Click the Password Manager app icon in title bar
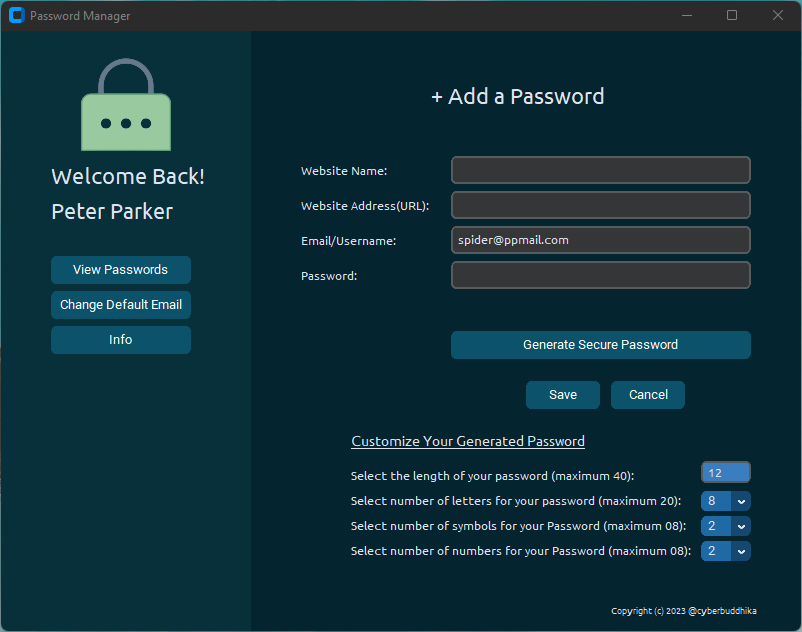The height and width of the screenshot is (632, 802). tap(17, 15)
